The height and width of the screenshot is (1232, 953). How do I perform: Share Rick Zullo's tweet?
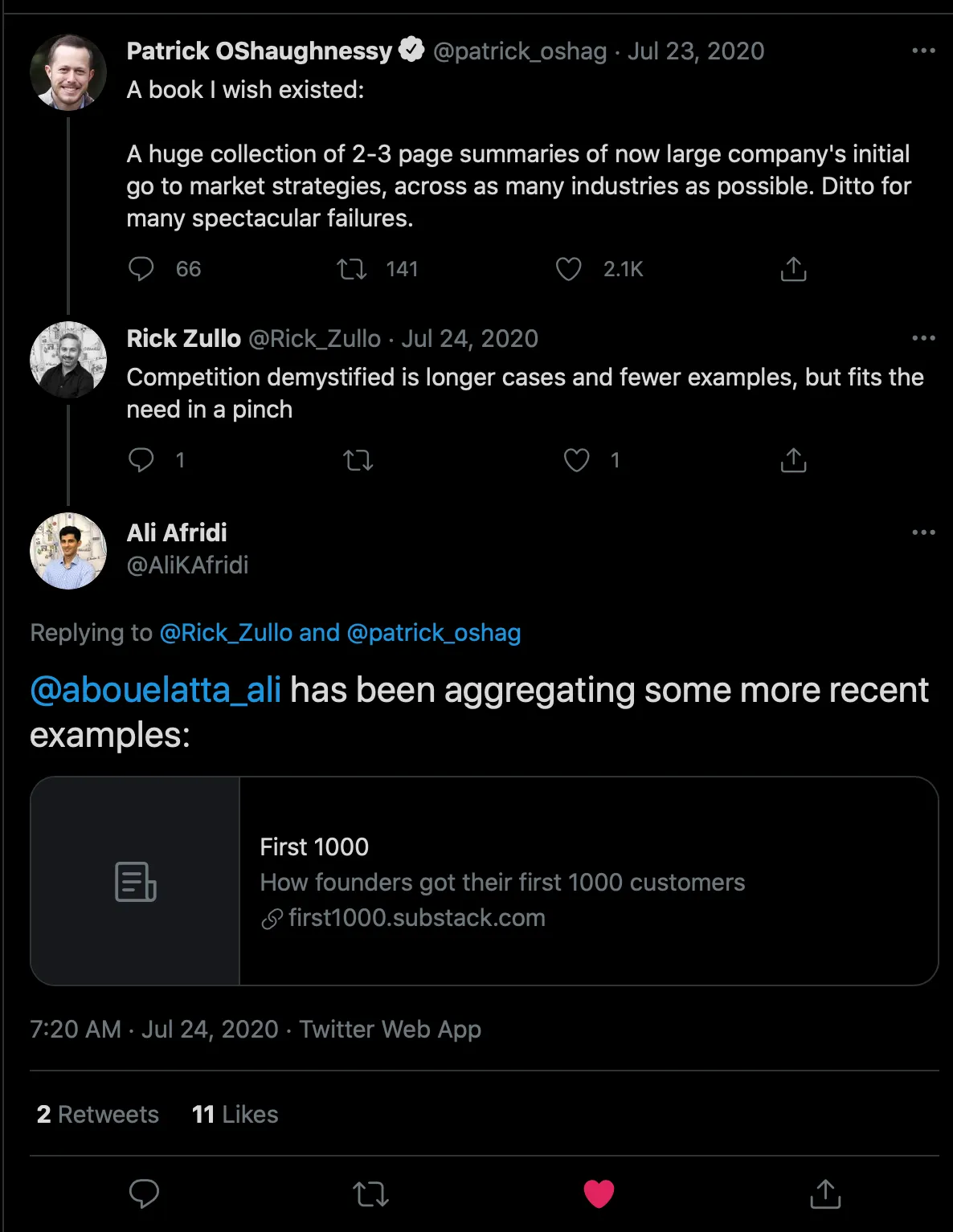[793, 460]
